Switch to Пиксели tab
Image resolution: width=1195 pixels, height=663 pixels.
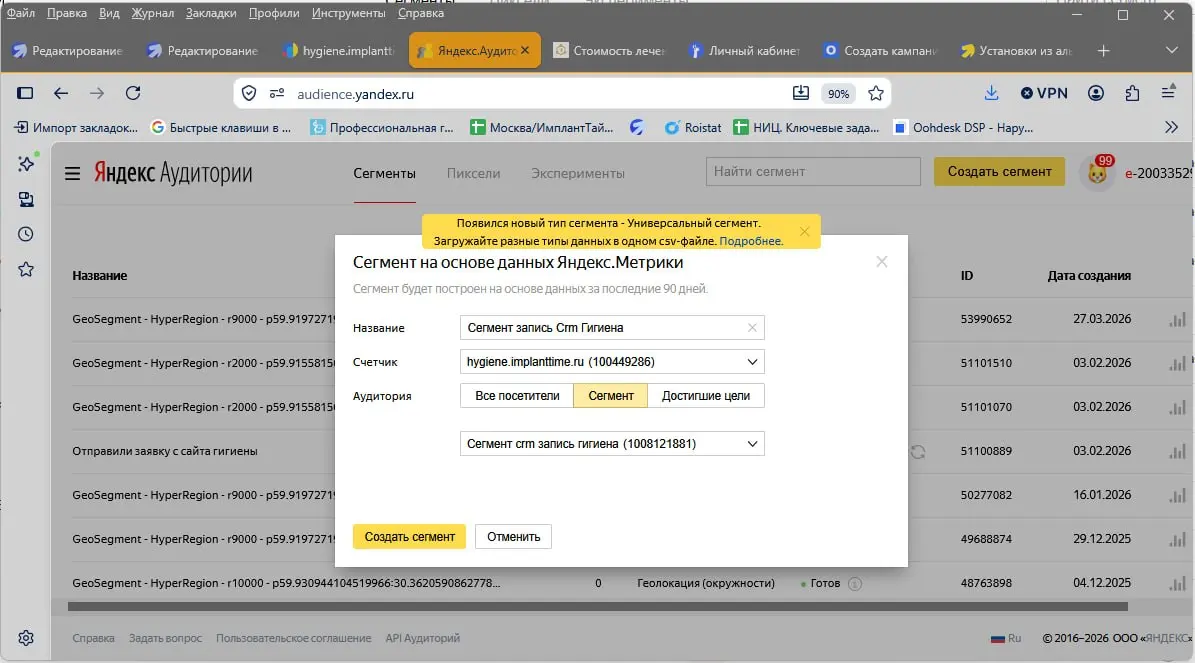click(473, 174)
